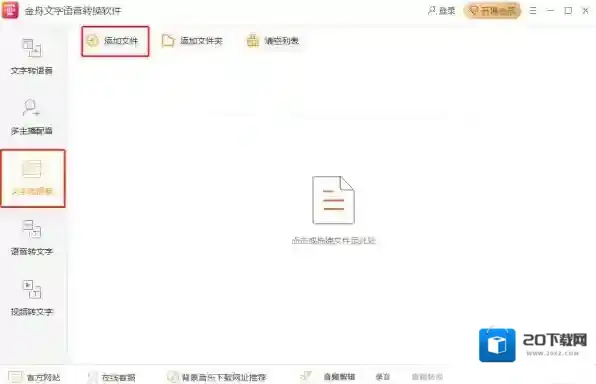596x384 pixels.
Task: Close the application window
Action: [585, 11]
